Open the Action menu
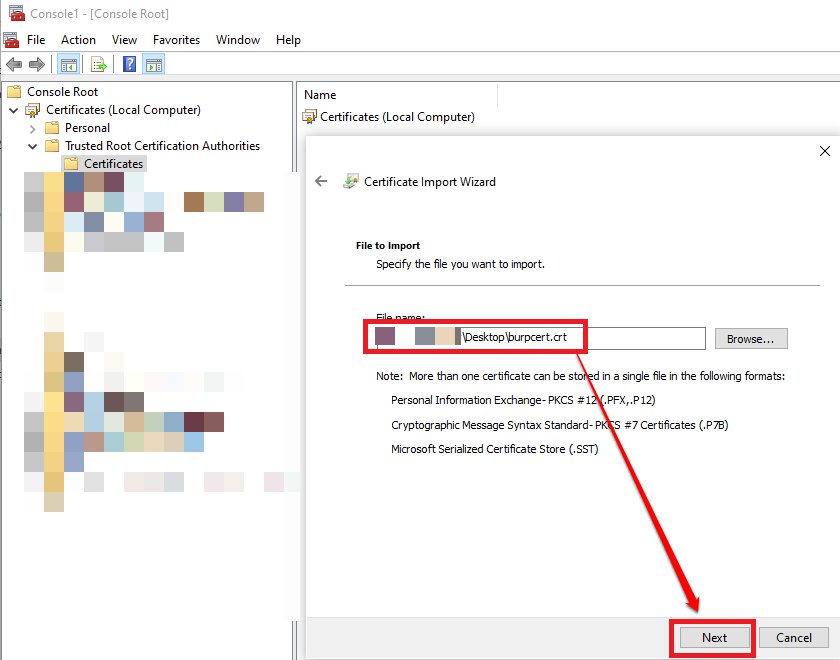 78,40
